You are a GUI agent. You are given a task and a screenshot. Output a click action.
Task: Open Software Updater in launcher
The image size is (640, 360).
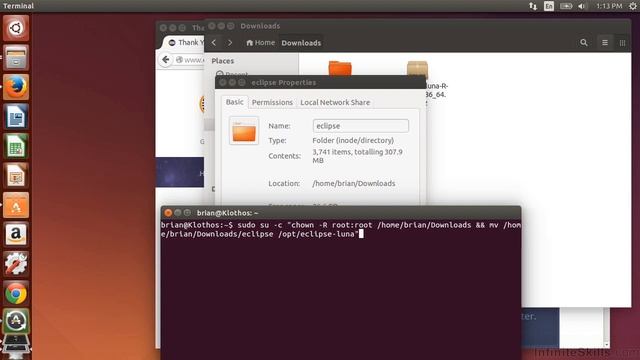click(x=16, y=321)
